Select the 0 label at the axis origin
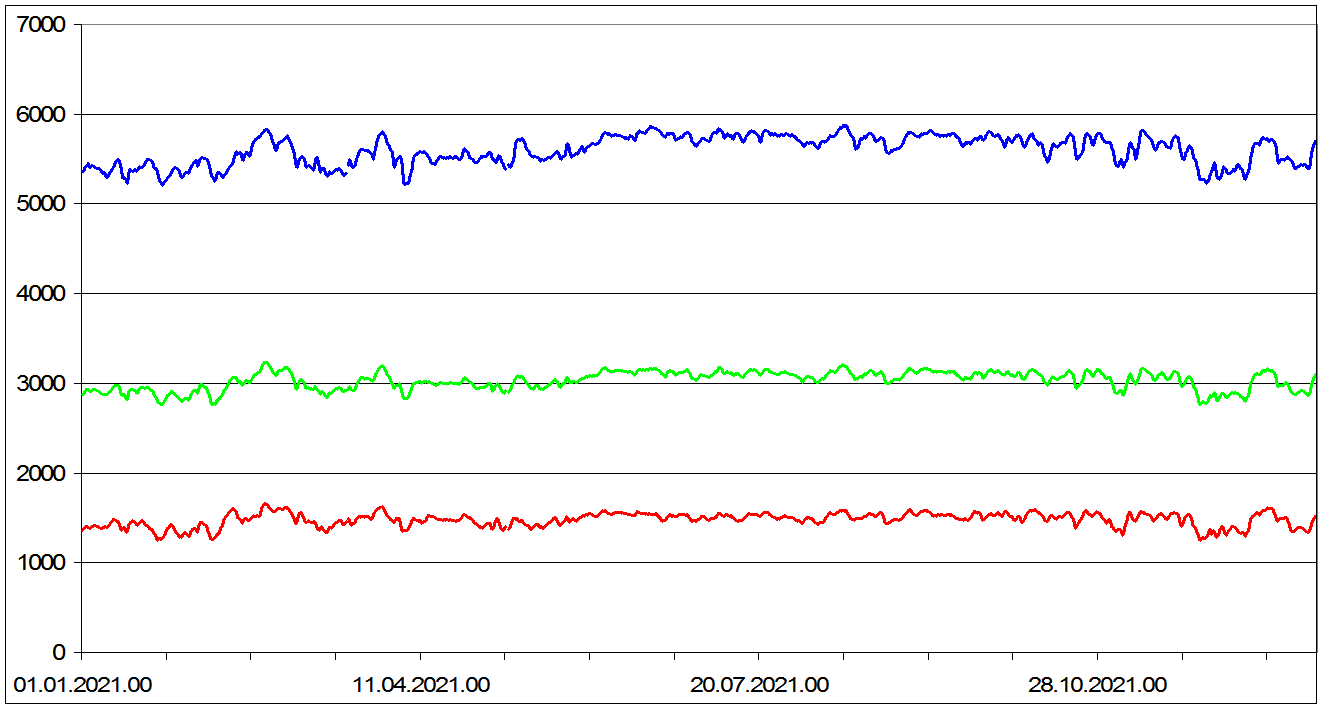This screenshot has width=1322, height=708. pyautogui.click(x=59, y=653)
